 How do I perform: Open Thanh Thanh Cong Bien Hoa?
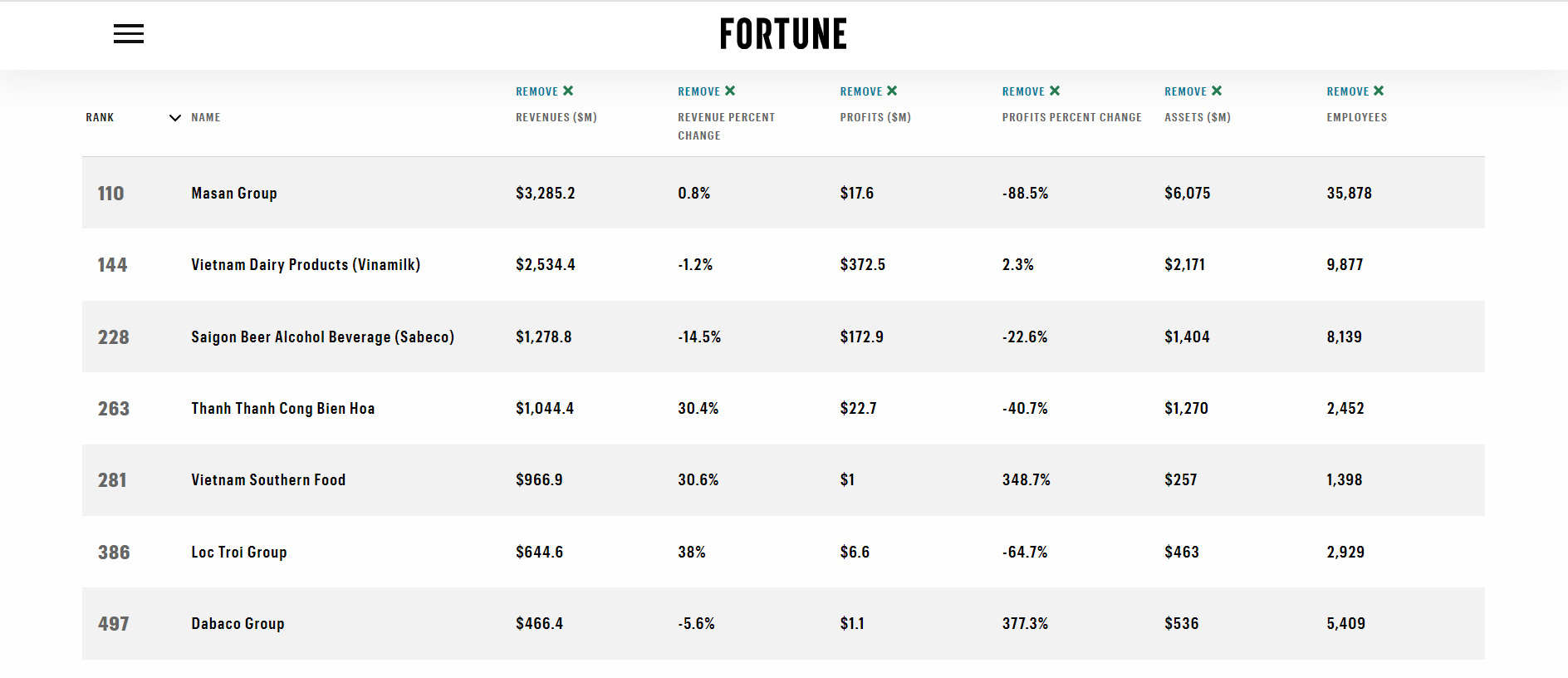(x=282, y=409)
